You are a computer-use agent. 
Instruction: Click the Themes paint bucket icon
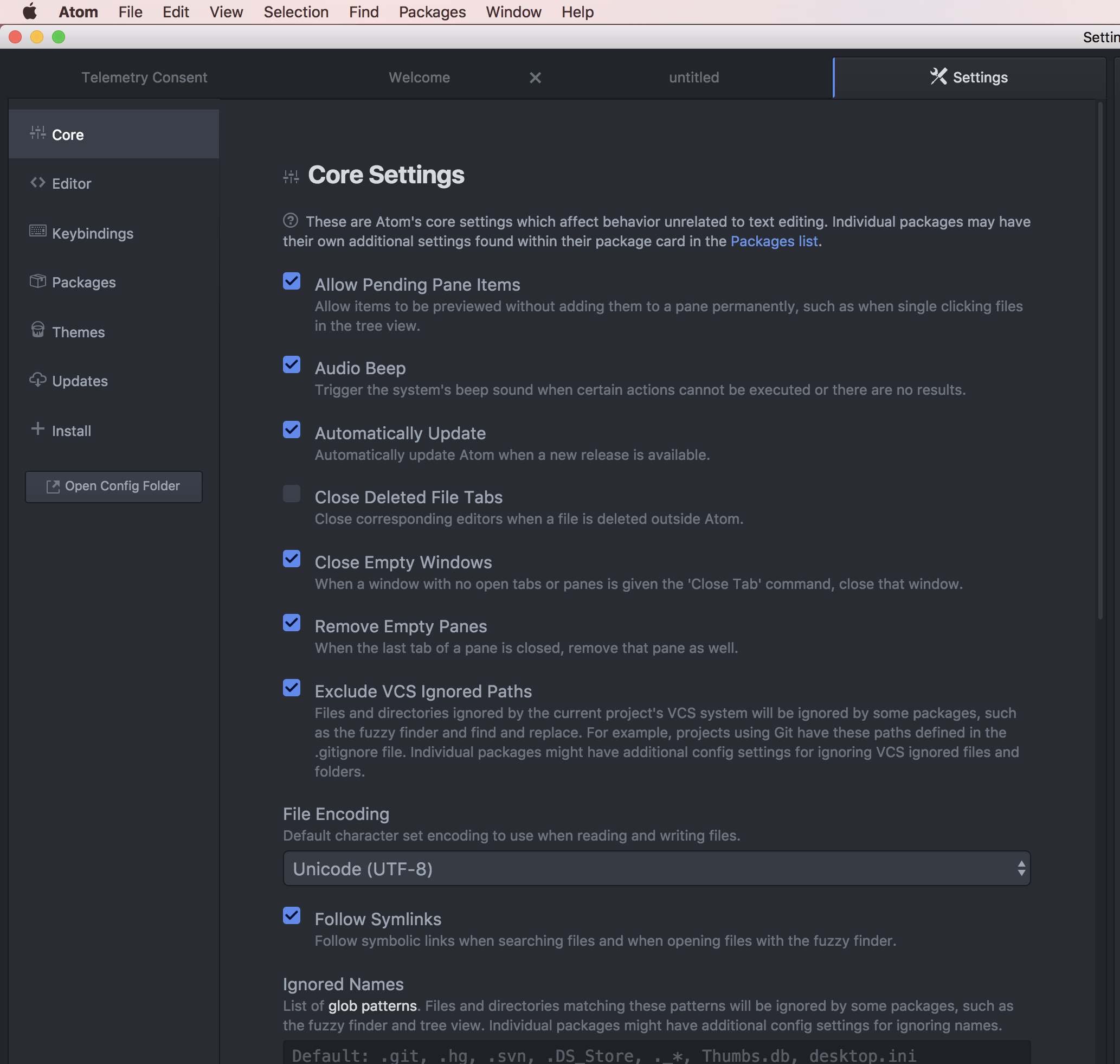(x=37, y=330)
